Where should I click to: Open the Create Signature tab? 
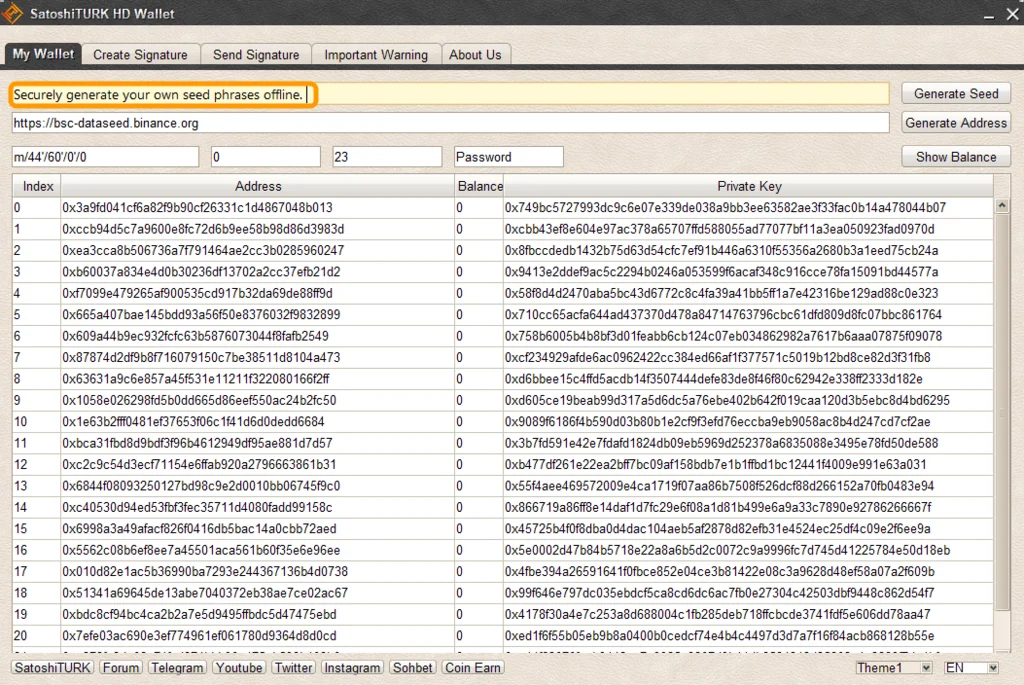point(140,55)
